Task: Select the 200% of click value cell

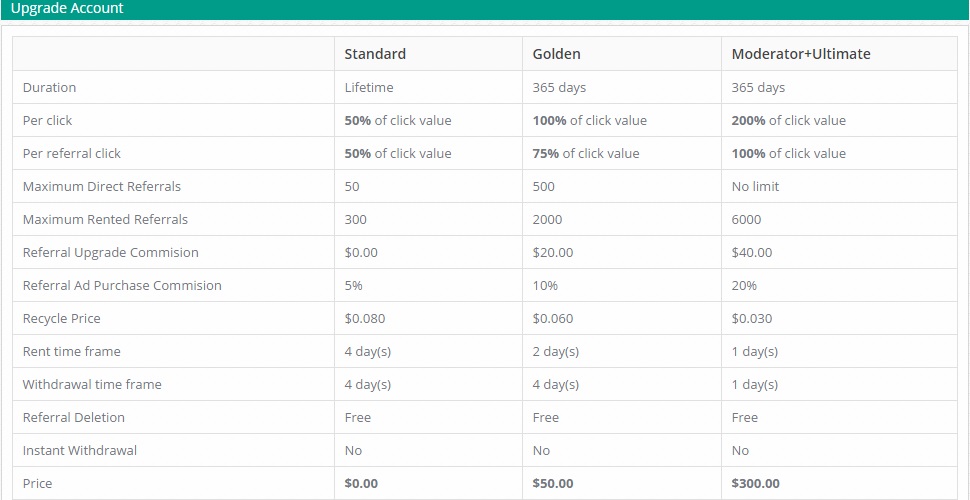Action: 788,120
